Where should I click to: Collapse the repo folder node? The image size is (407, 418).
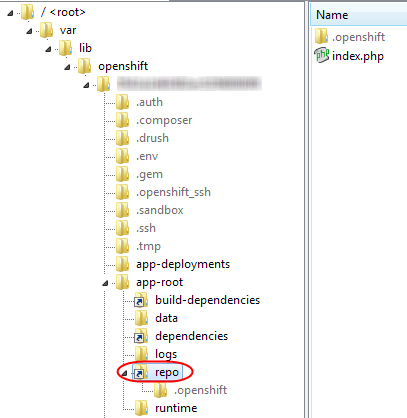(125, 373)
